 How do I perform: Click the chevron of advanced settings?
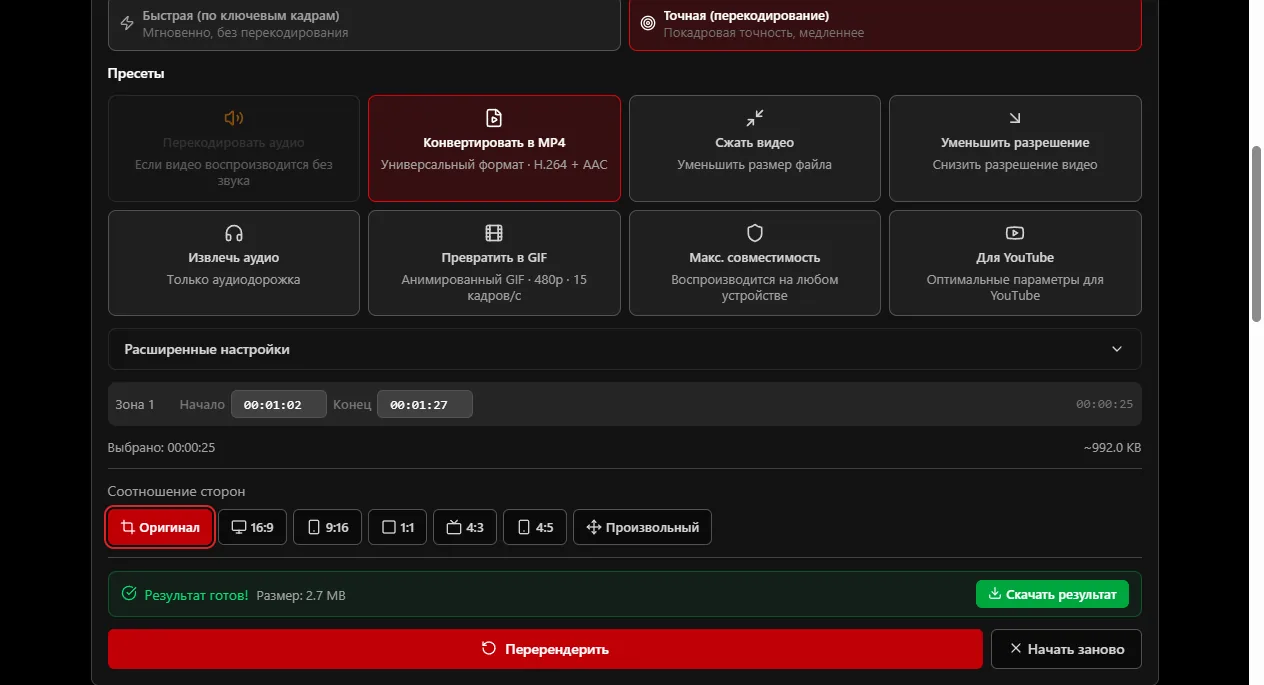1117,349
